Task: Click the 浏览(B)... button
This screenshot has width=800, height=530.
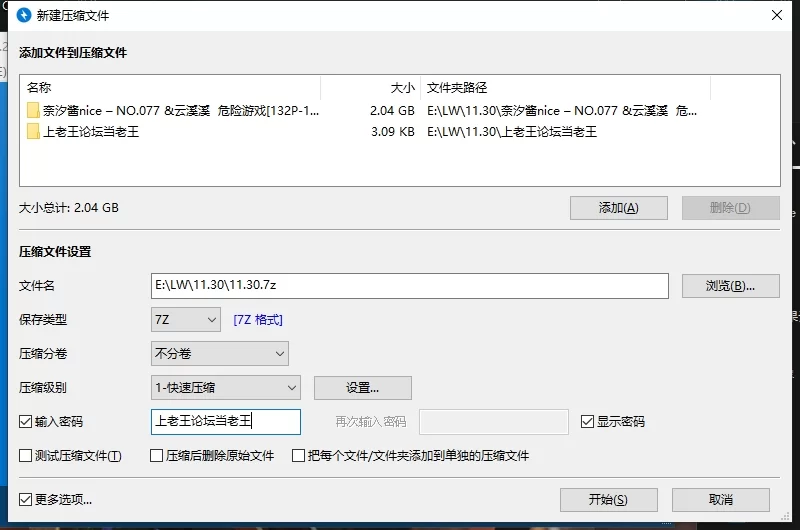Action: (x=731, y=286)
